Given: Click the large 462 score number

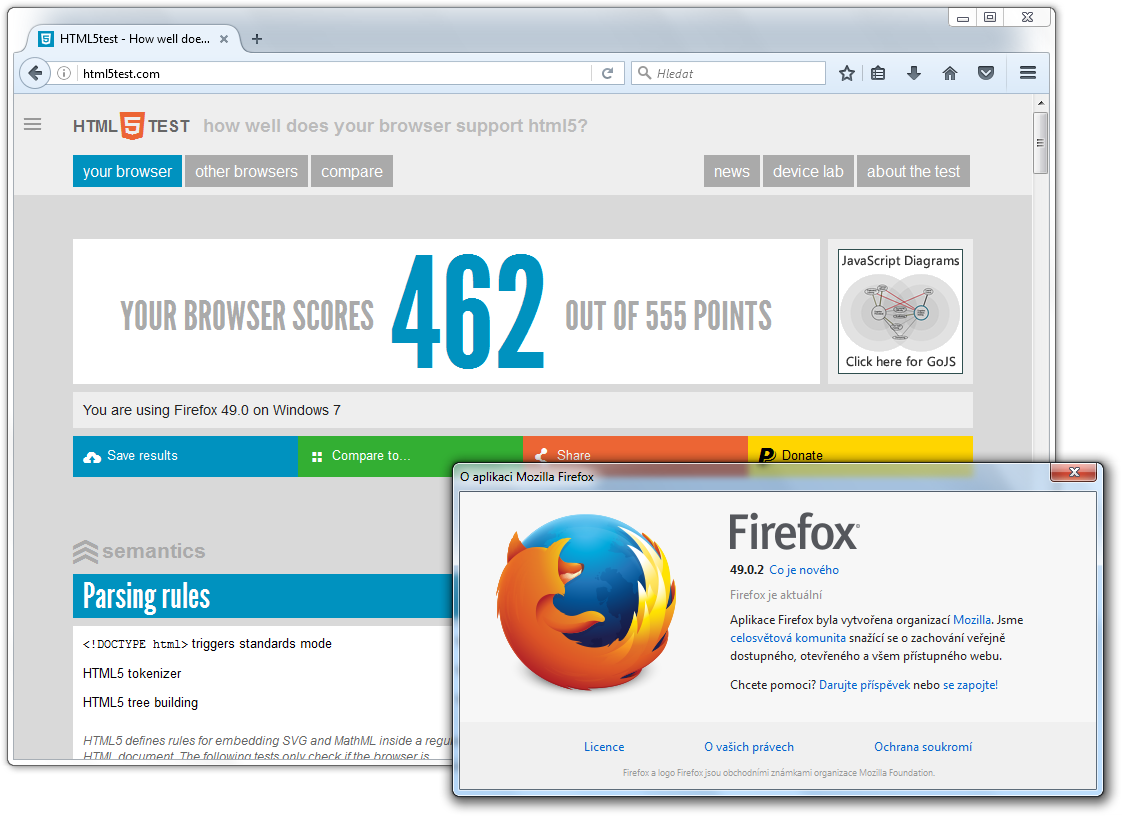Looking at the screenshot, I should coord(468,312).
